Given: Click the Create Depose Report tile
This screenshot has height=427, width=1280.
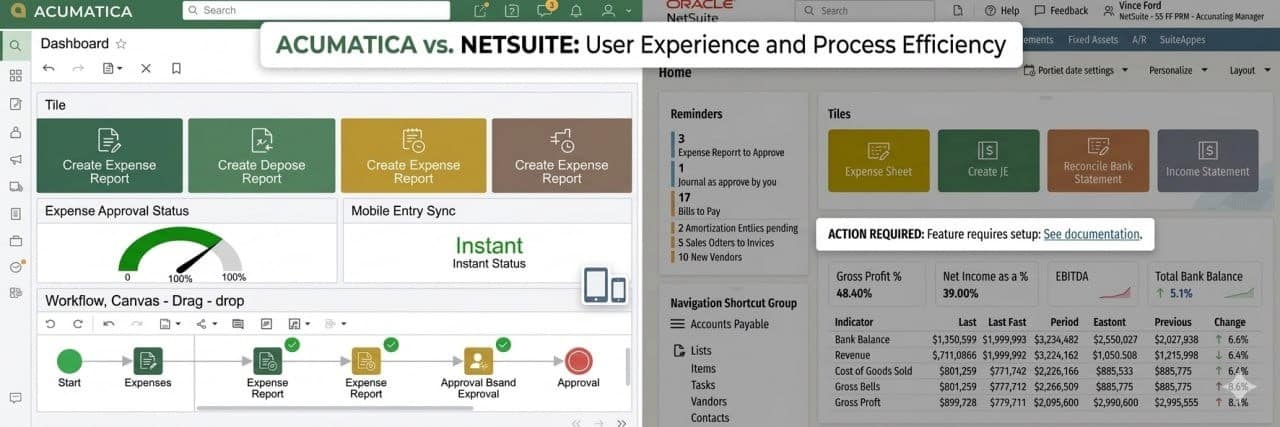Looking at the screenshot, I should pyautogui.click(x=261, y=156).
